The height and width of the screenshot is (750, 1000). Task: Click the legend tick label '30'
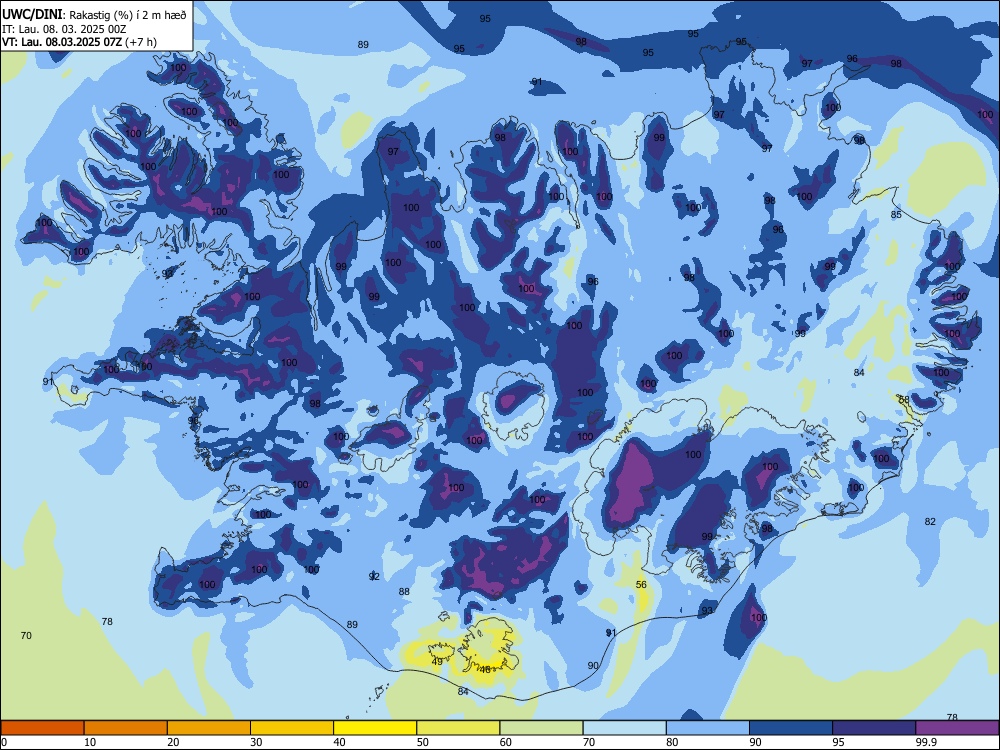[256, 742]
